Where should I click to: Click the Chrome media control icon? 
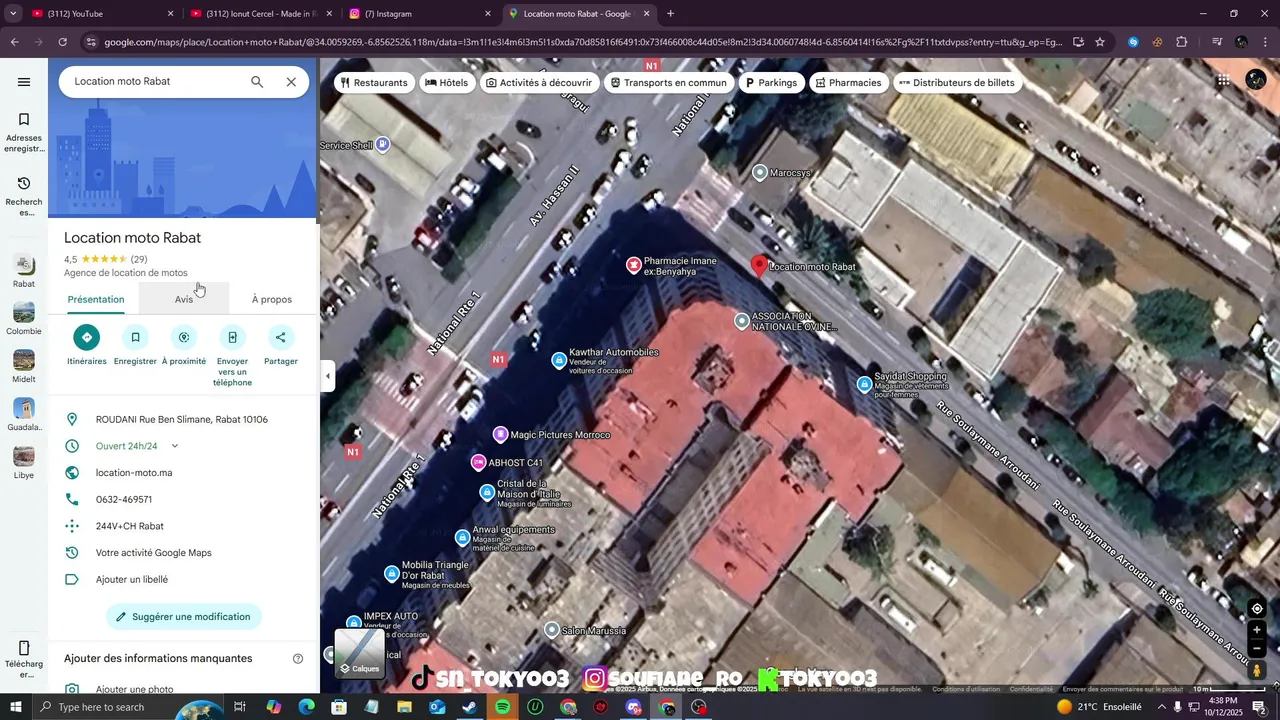[x=1217, y=42]
